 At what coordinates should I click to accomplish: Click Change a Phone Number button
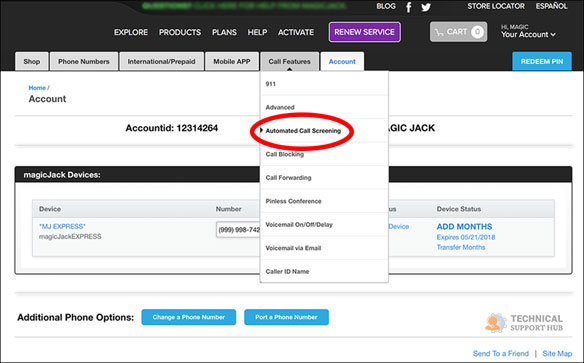point(188,317)
